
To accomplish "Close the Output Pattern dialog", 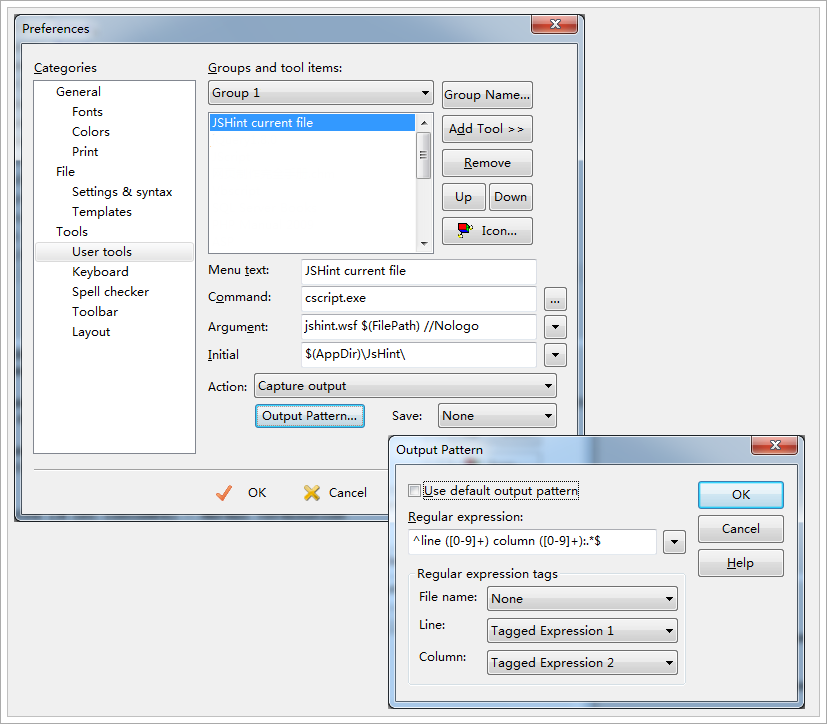I will pyautogui.click(x=774, y=445).
